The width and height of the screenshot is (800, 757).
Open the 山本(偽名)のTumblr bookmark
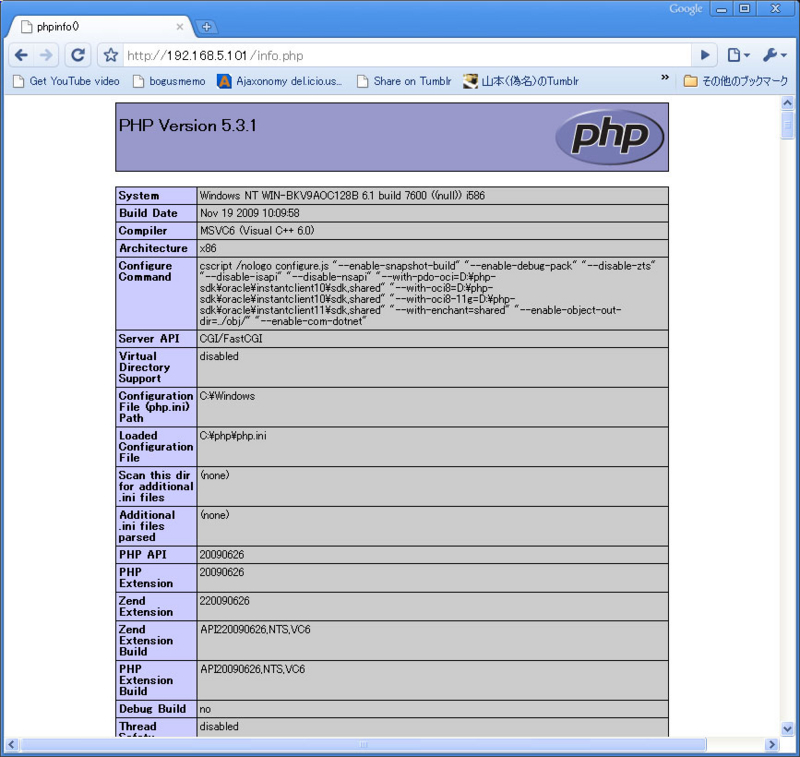tap(521, 81)
